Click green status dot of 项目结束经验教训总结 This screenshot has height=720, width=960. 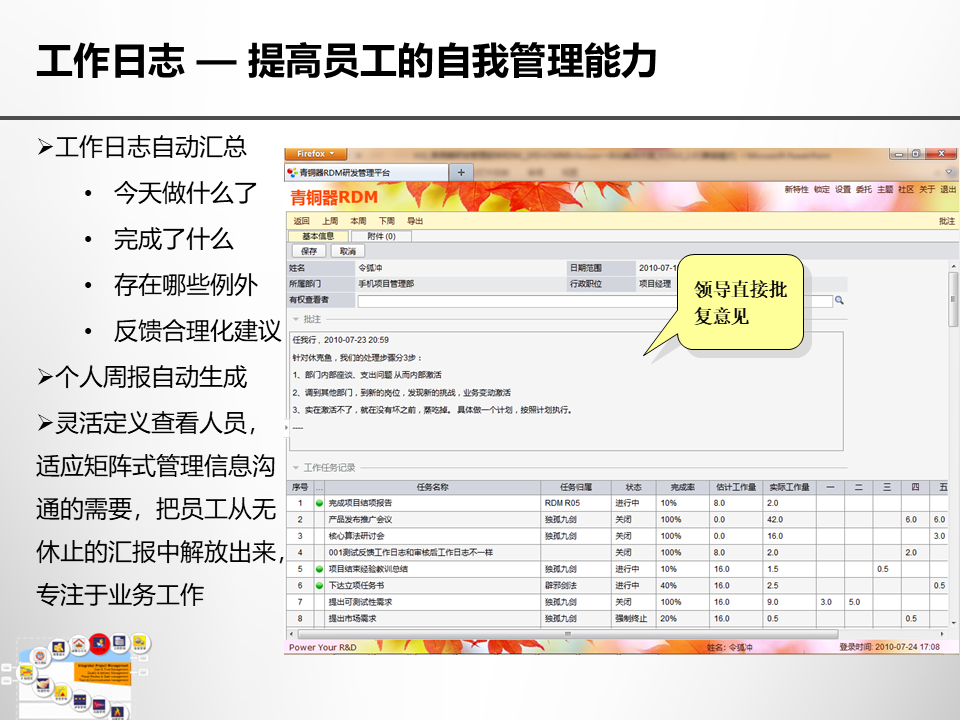point(319,569)
